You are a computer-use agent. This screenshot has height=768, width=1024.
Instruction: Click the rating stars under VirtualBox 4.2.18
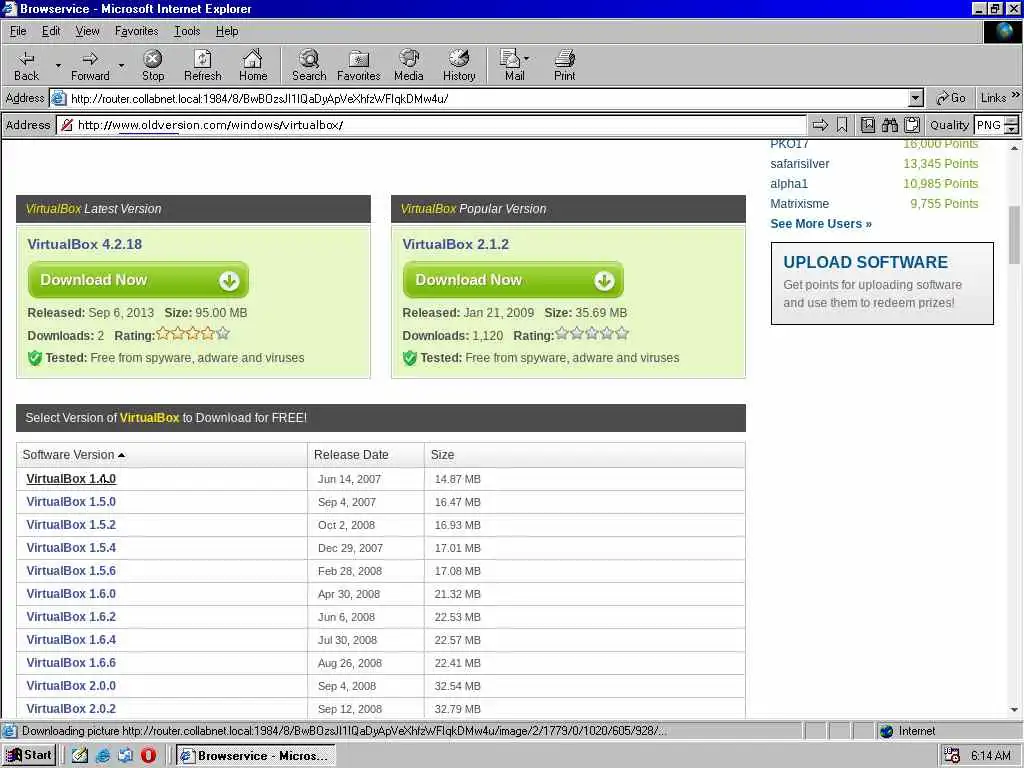pos(193,334)
